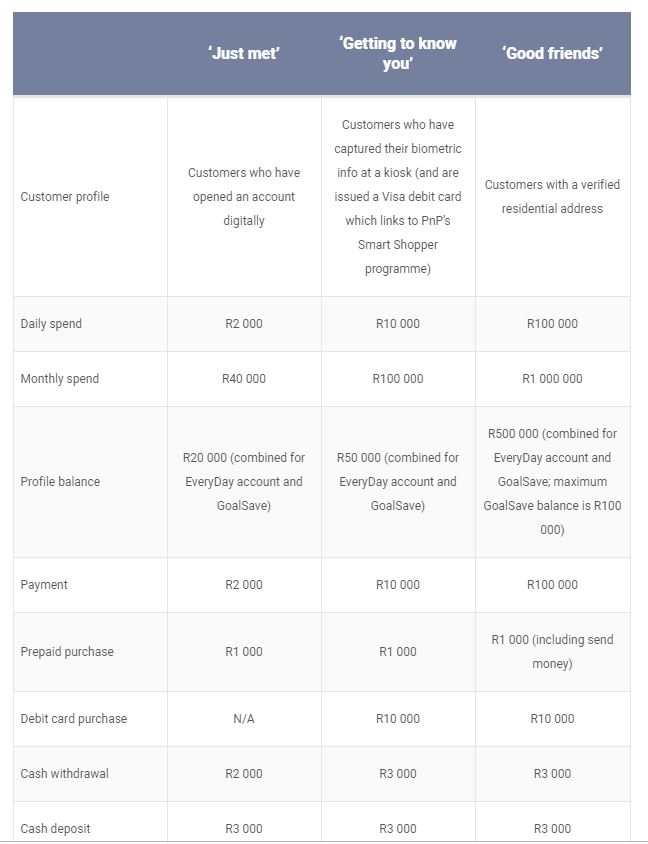
Task: Select the 'Profile balance' row label
Action: coord(60,482)
